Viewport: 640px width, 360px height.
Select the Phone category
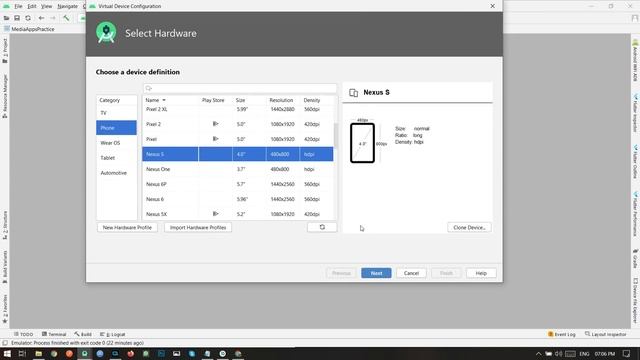[116, 128]
